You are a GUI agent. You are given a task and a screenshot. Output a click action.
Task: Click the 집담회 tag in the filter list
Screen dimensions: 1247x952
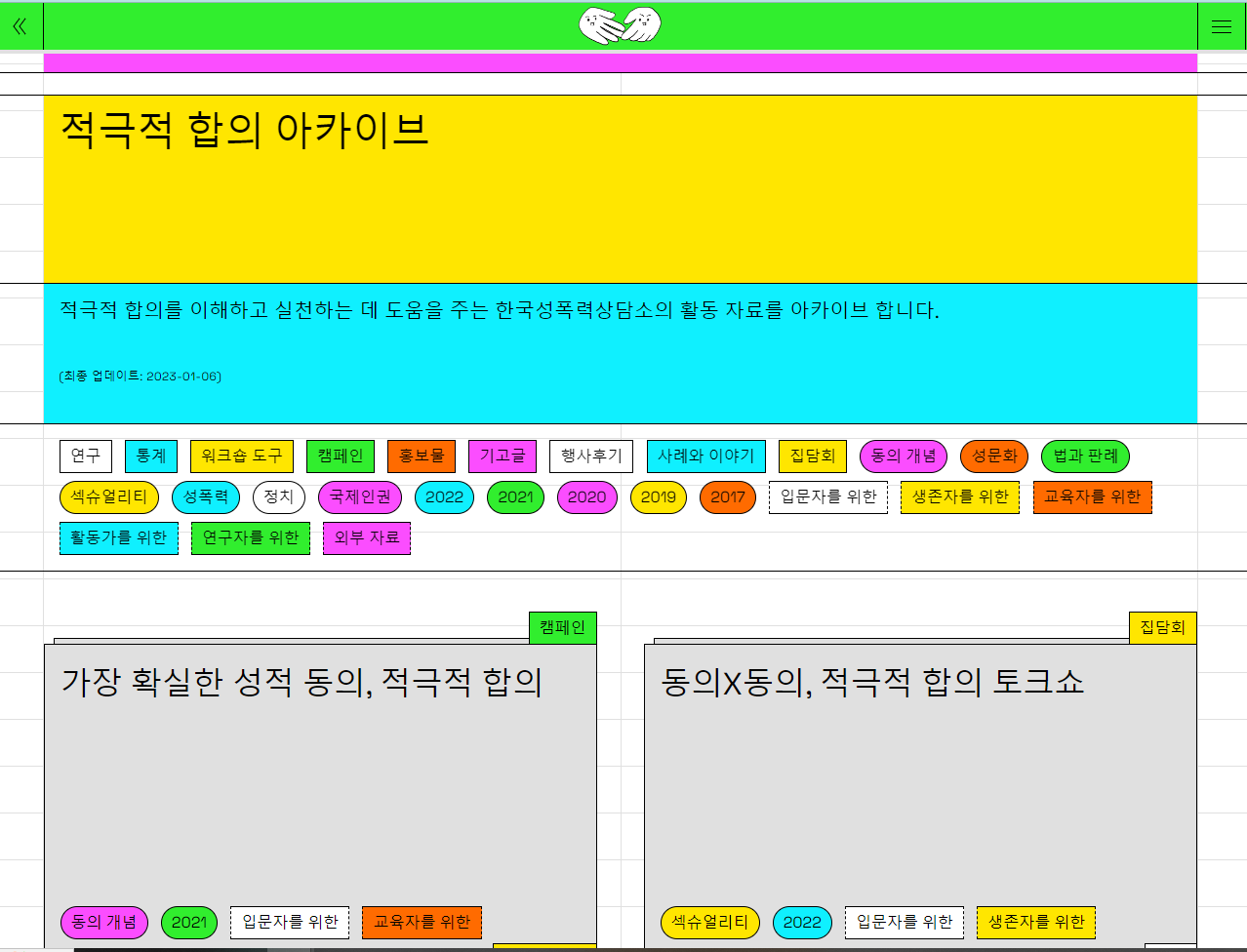pyautogui.click(x=813, y=456)
